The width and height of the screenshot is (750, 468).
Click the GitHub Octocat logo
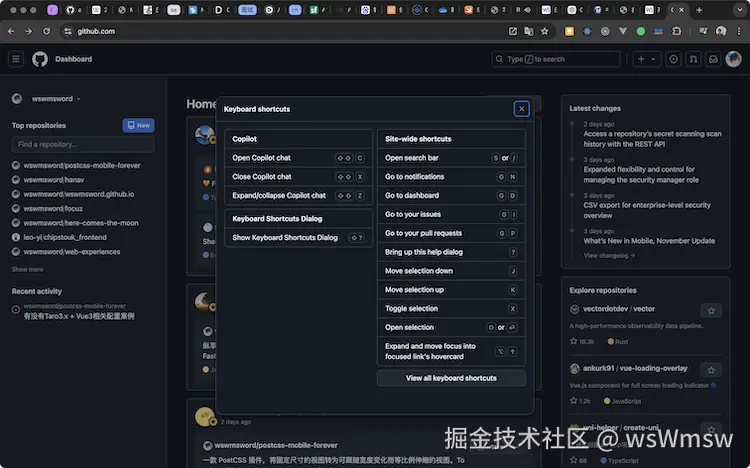(40, 59)
